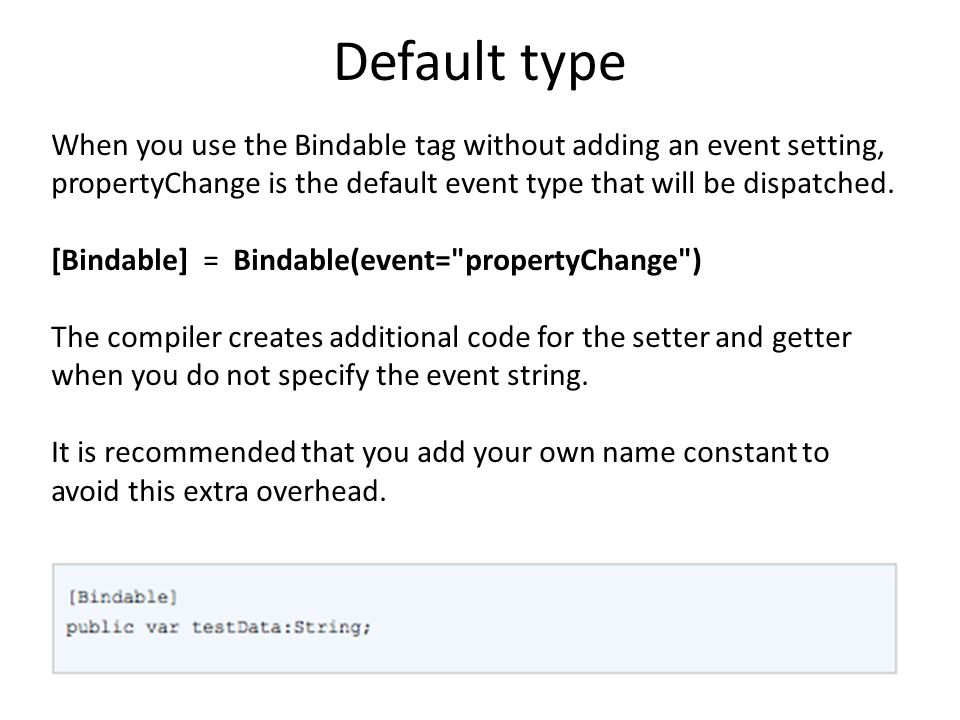
Task: Click the 'name constant' phrase
Action: click(x=700, y=452)
